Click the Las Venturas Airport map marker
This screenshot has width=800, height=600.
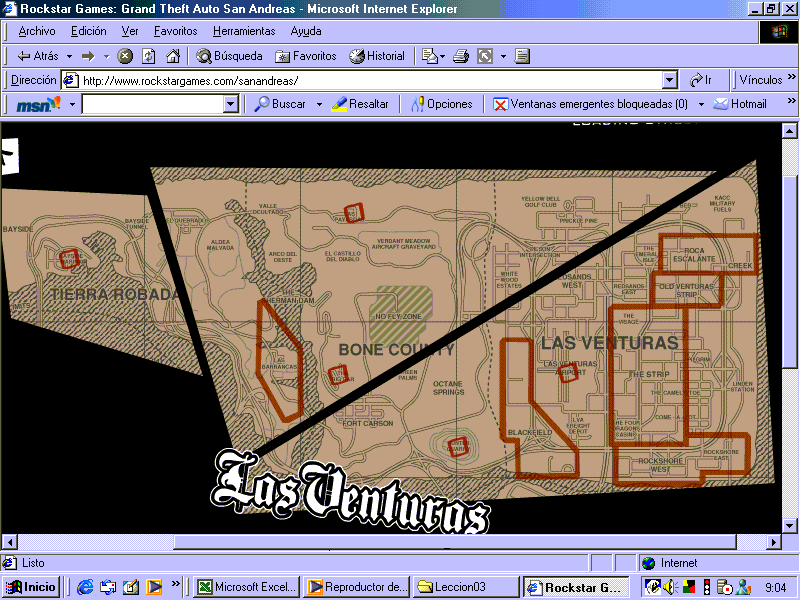pyautogui.click(x=568, y=374)
